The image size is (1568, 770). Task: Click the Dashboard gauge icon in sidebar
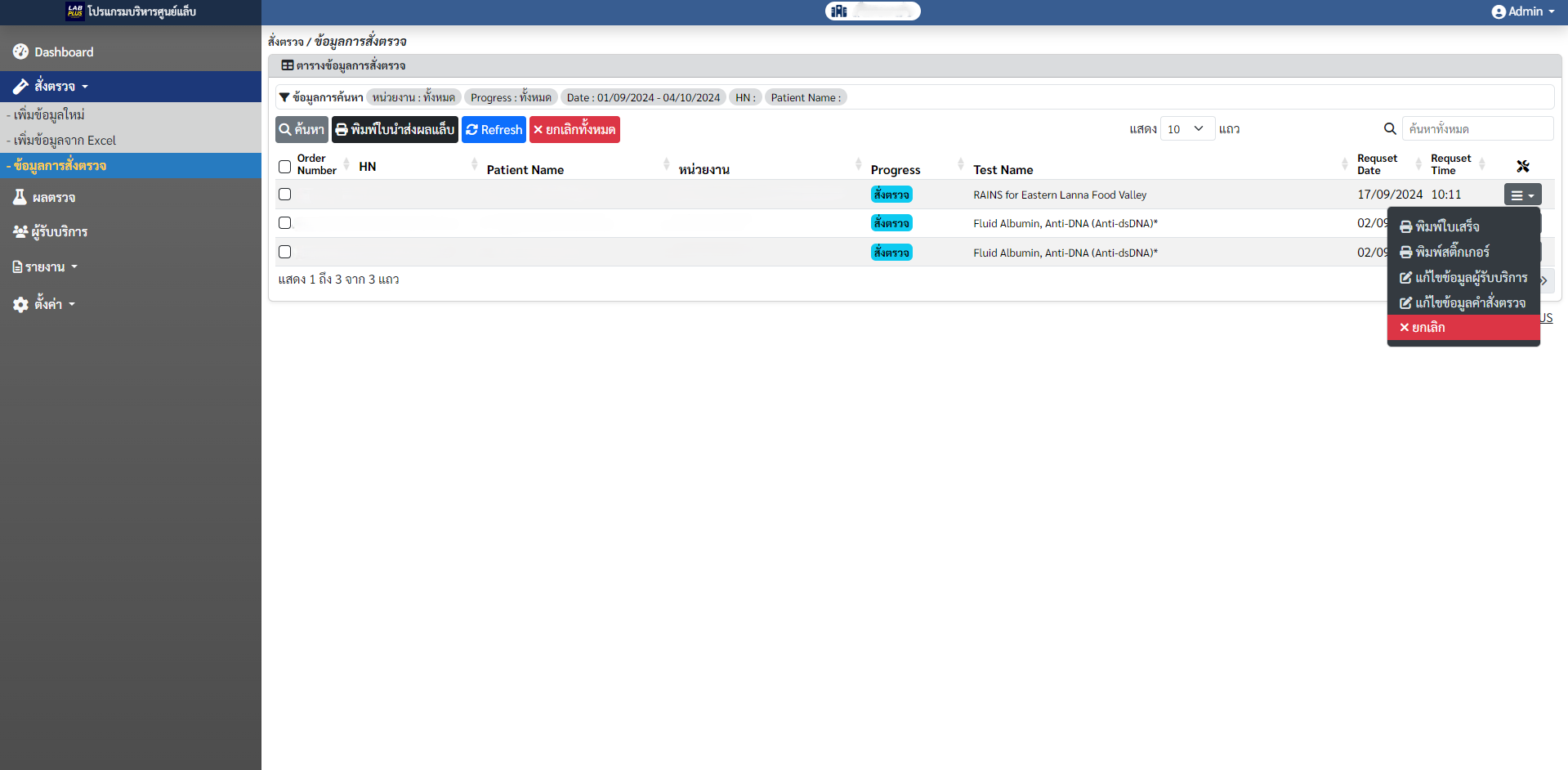pos(20,51)
